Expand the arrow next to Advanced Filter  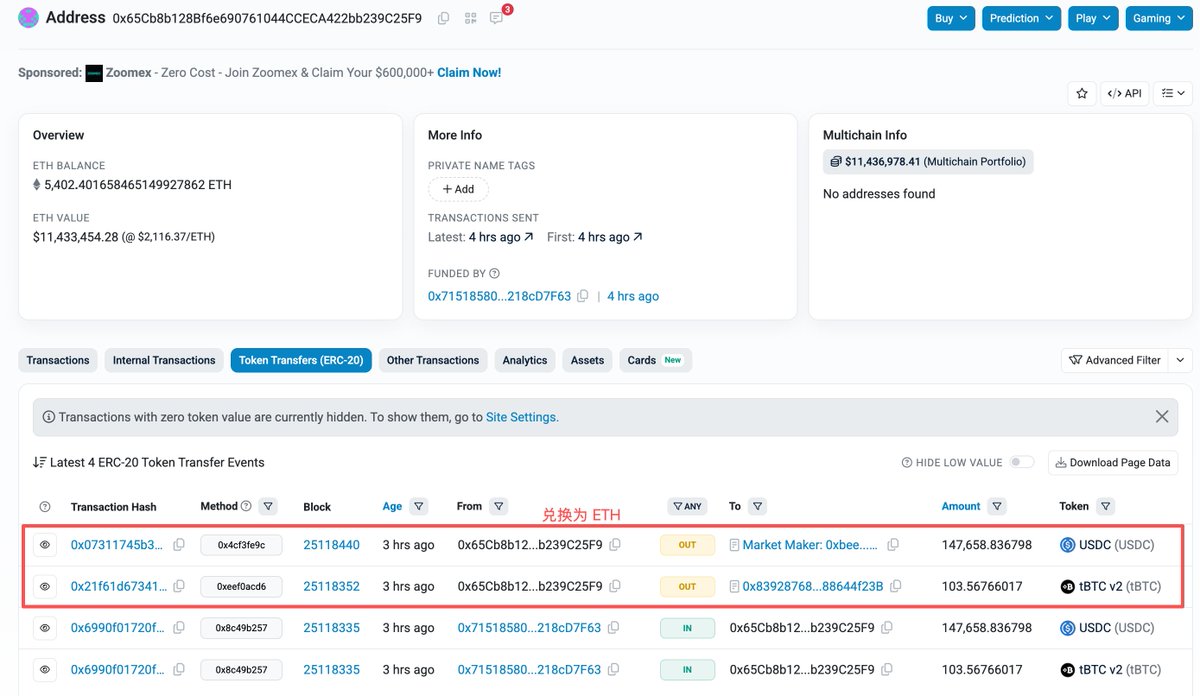(x=1180, y=360)
